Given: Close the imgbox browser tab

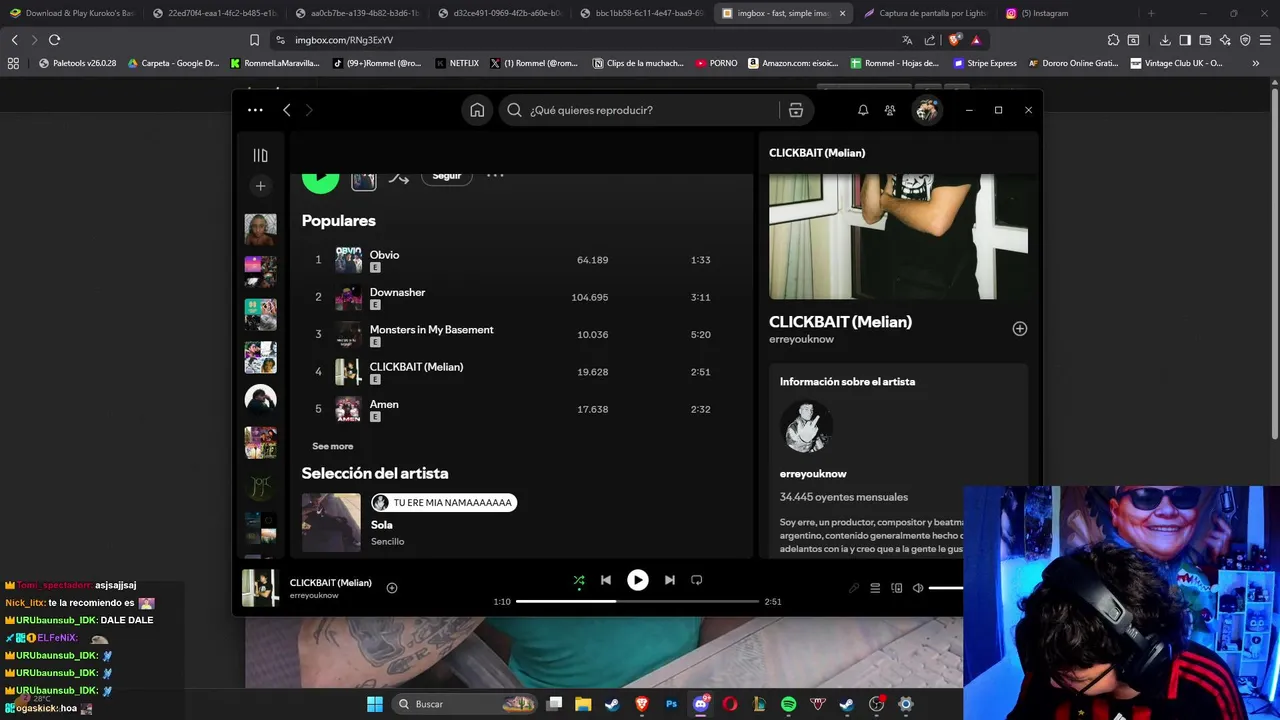Looking at the screenshot, I should pos(842,13).
